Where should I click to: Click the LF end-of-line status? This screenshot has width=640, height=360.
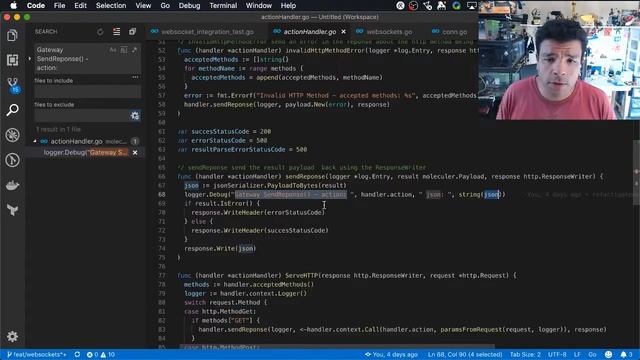click(x=577, y=355)
